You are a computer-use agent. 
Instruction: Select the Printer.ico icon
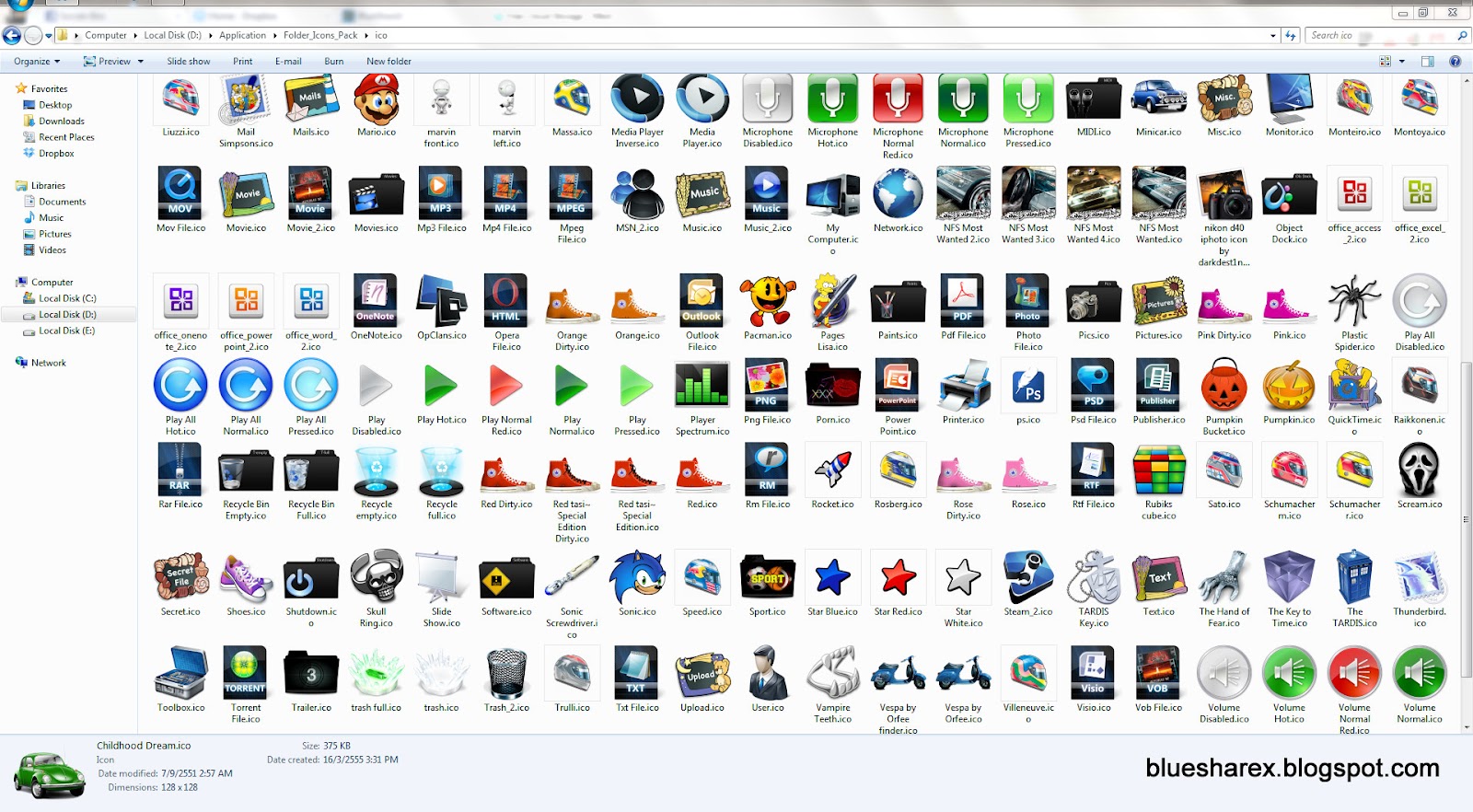point(963,385)
